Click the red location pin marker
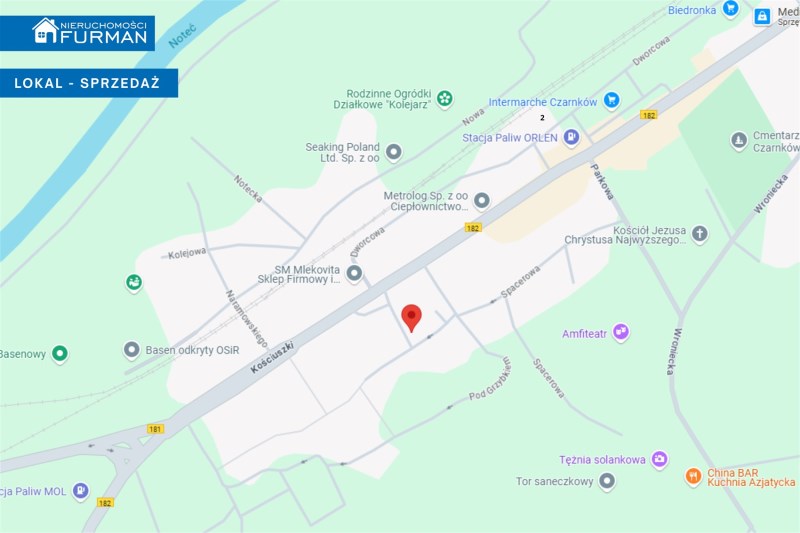 pyautogui.click(x=411, y=317)
